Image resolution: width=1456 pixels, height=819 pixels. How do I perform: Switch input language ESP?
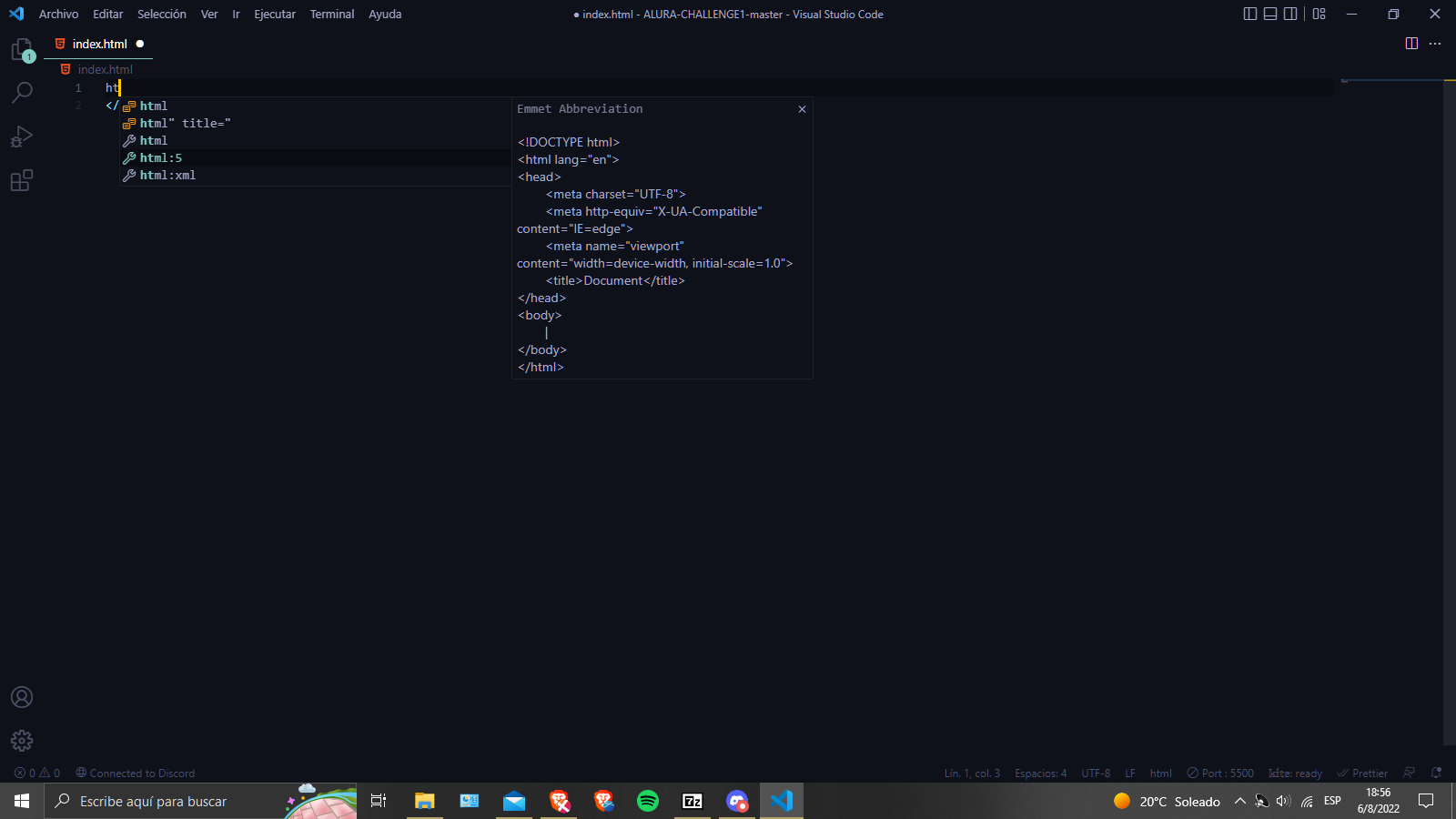(1332, 801)
